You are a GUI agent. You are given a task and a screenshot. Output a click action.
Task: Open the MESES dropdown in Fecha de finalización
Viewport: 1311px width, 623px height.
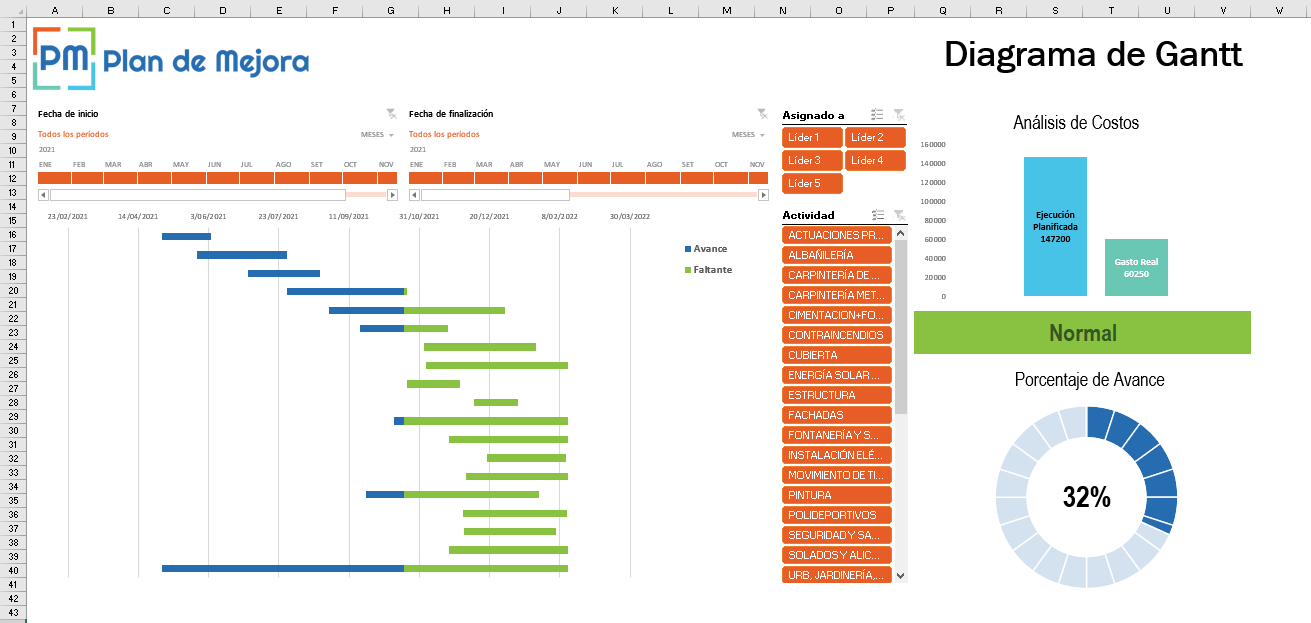tap(748, 134)
